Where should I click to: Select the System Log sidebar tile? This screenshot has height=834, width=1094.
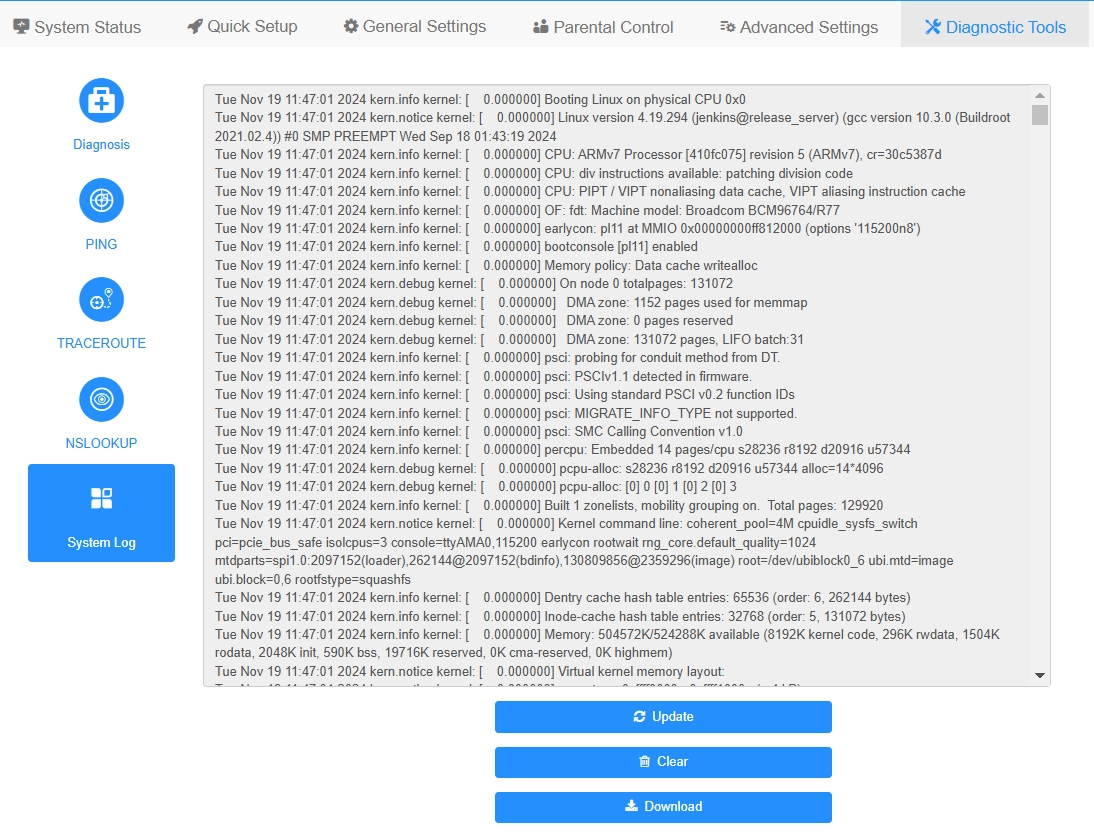101,513
